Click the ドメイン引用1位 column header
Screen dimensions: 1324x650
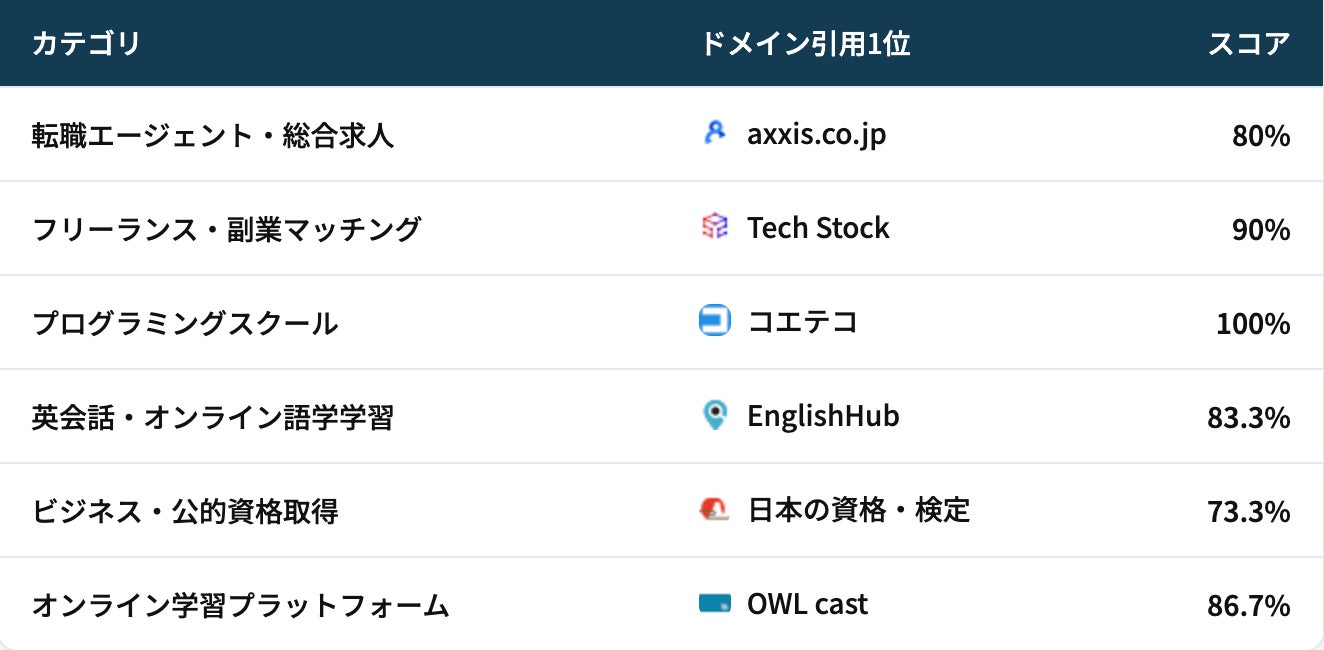click(x=806, y=44)
